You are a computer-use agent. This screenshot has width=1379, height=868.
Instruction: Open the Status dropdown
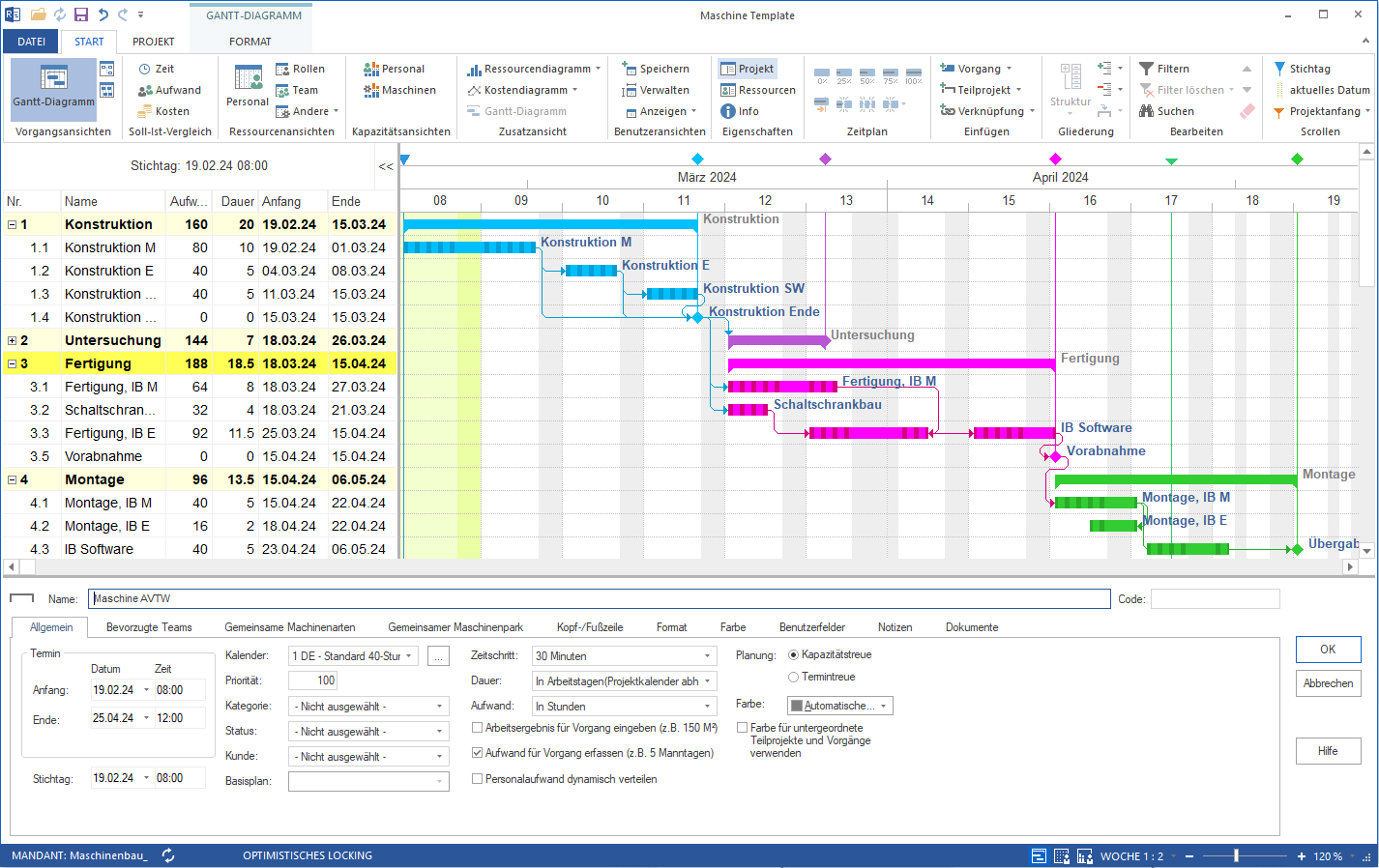(x=440, y=732)
